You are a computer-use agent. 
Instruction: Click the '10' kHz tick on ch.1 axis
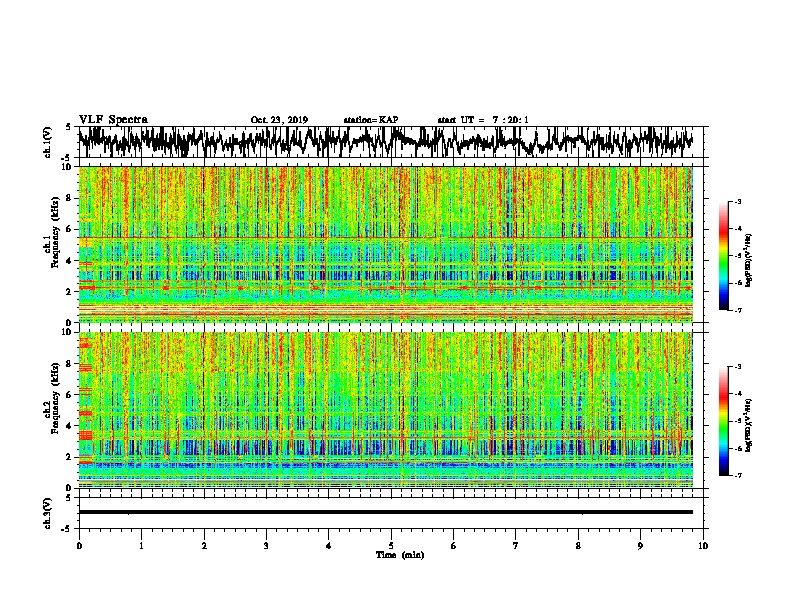tap(67, 167)
